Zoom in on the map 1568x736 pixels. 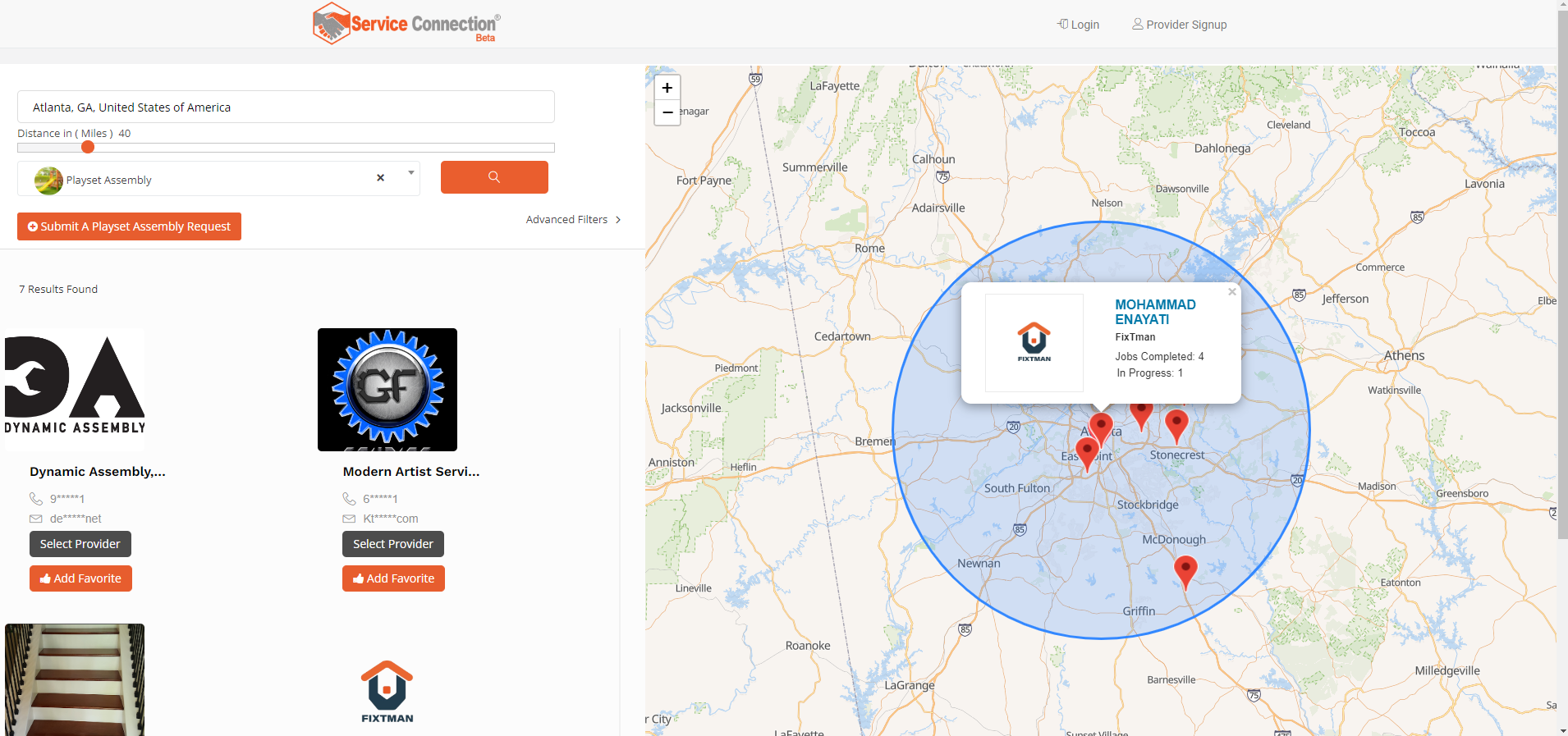(667, 88)
